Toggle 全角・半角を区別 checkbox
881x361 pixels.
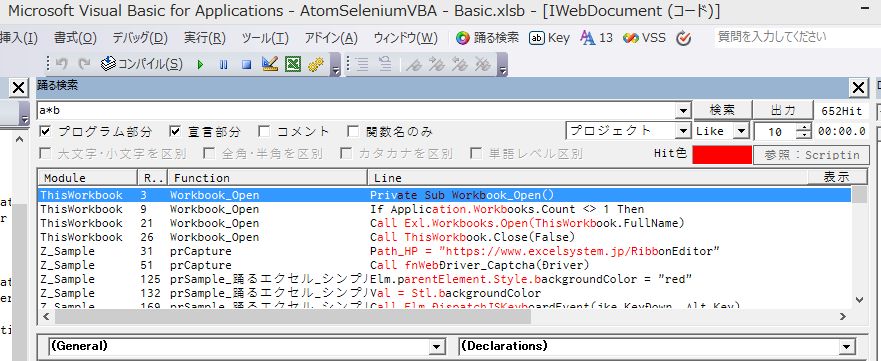[x=209, y=153]
